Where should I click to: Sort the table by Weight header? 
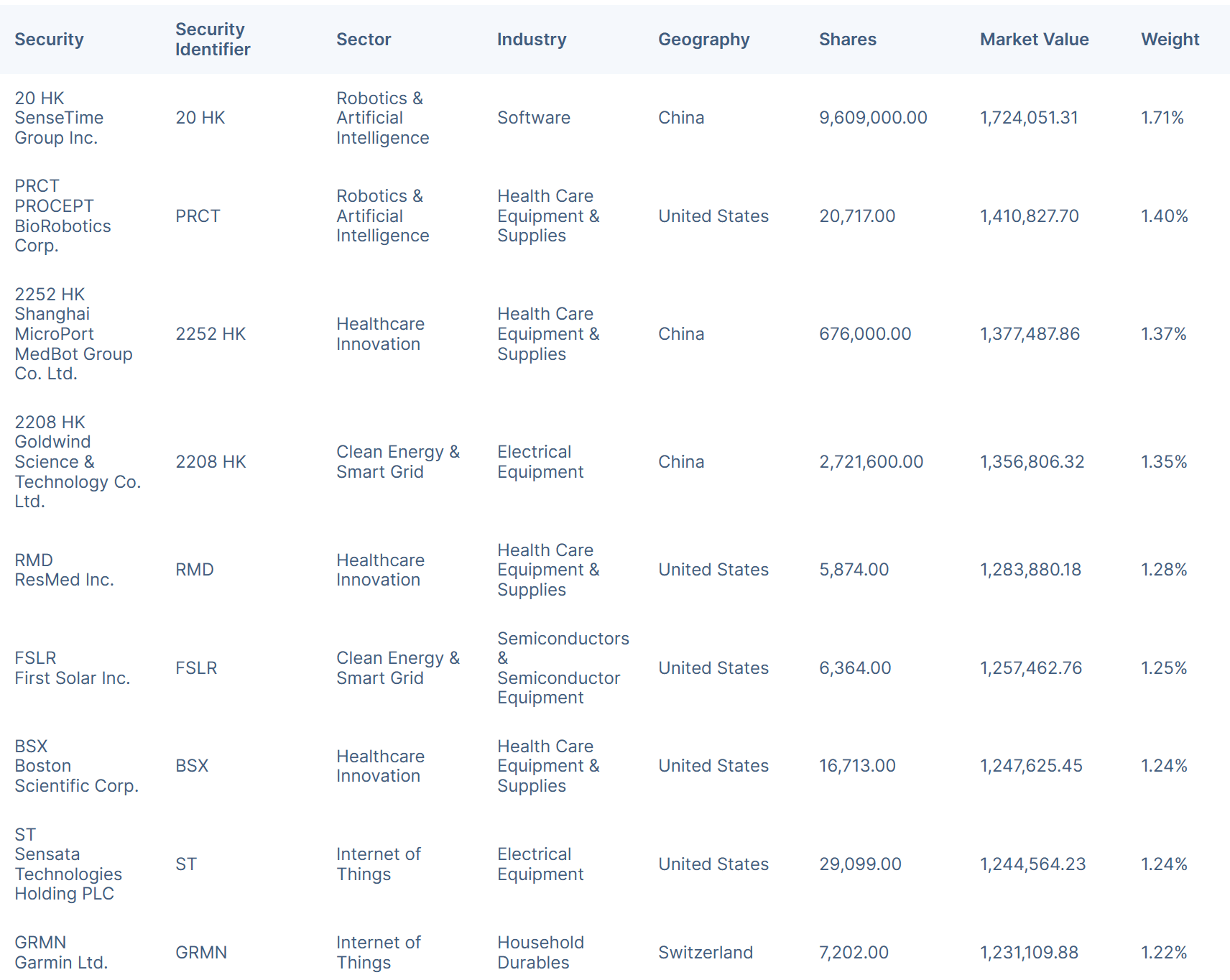point(1170,40)
